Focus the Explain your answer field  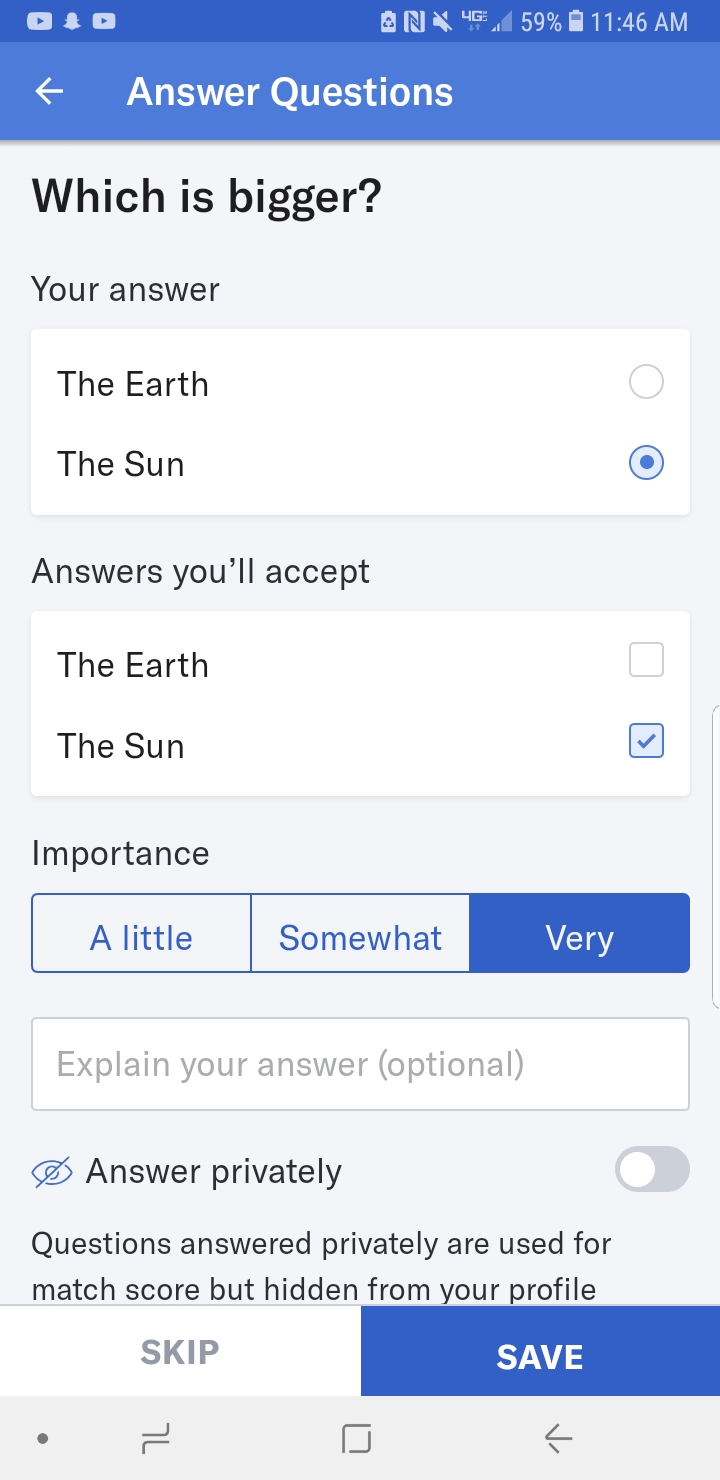click(360, 1064)
